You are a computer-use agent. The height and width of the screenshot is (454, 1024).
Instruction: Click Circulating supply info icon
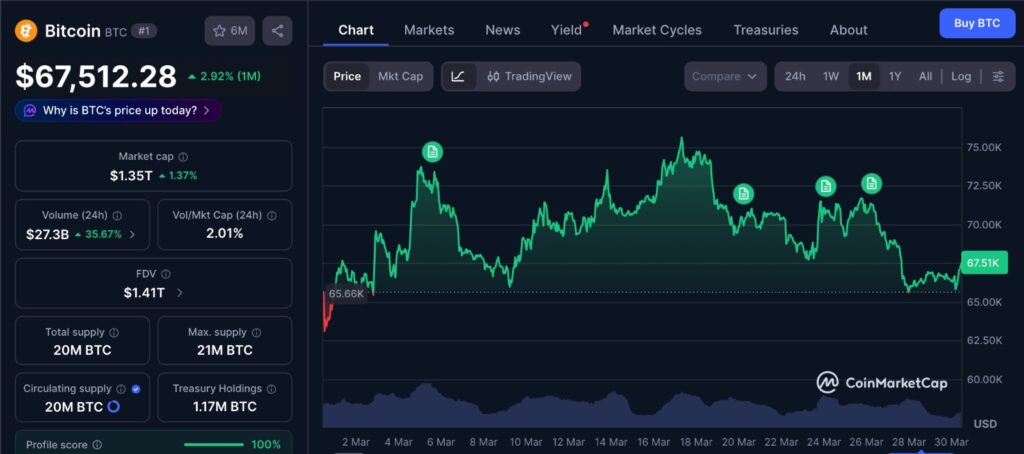[121, 389]
